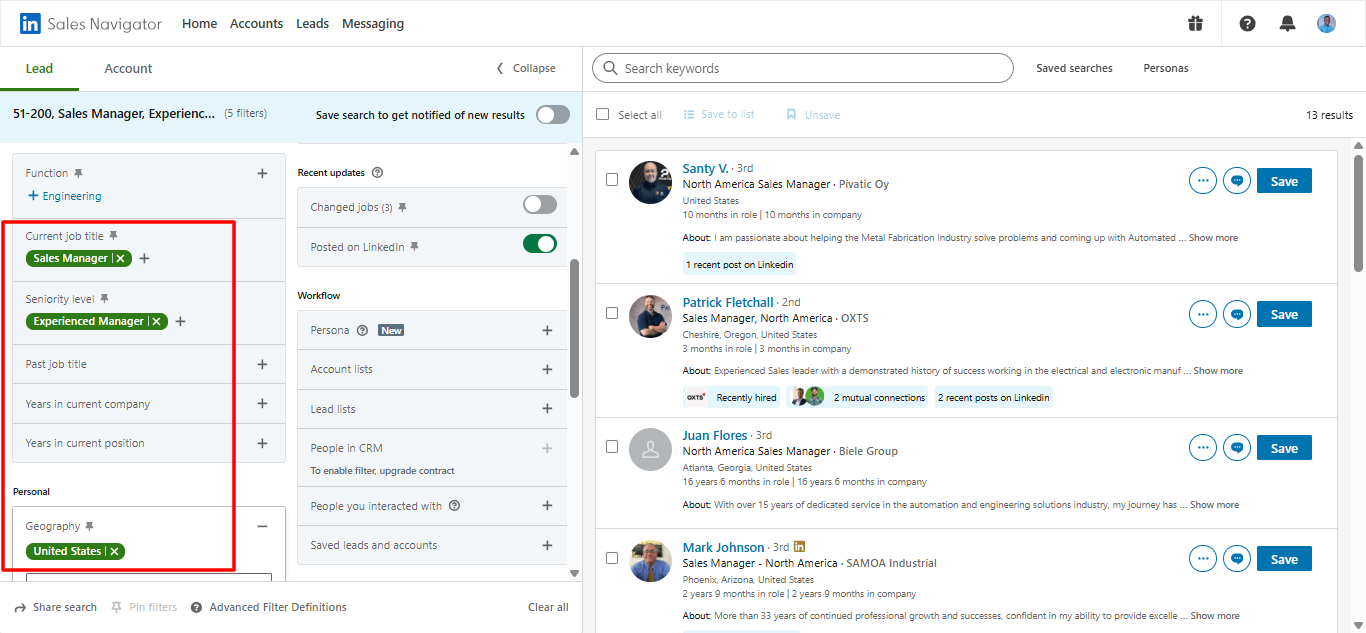The height and width of the screenshot is (633, 1366).
Task: Open the notifications bell icon
Action: (1287, 23)
